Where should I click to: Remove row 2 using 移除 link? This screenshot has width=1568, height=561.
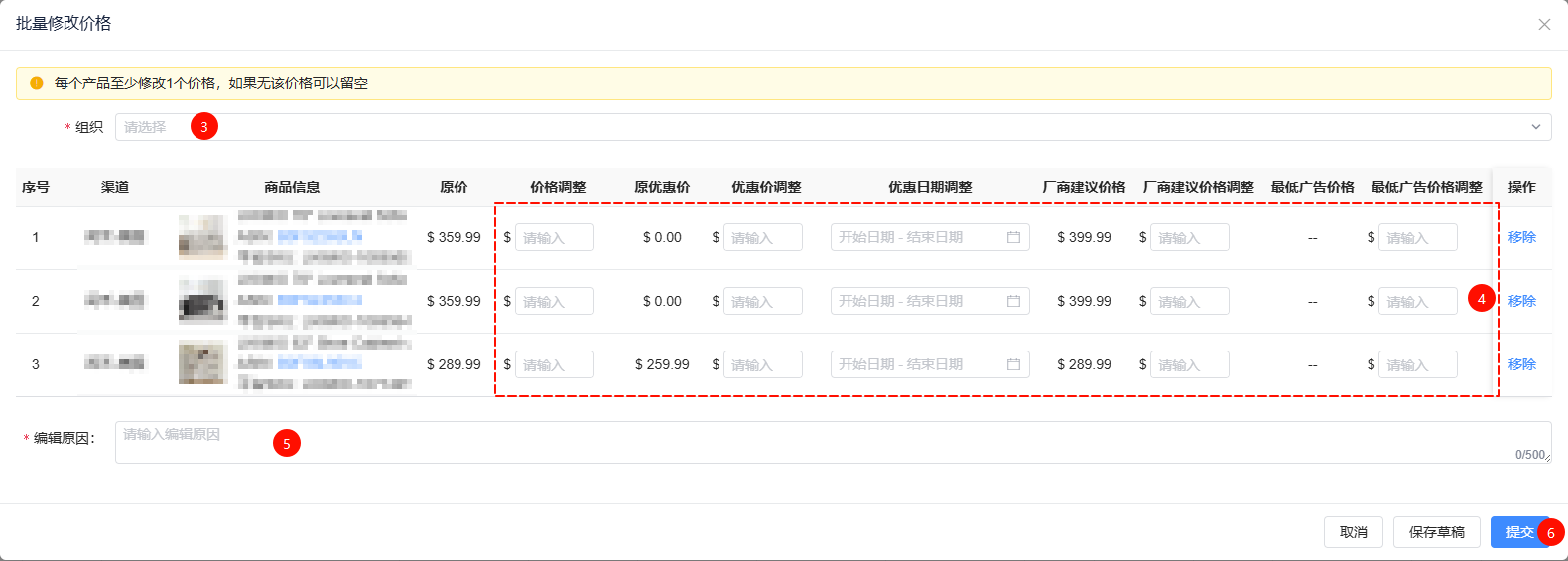coord(1521,301)
